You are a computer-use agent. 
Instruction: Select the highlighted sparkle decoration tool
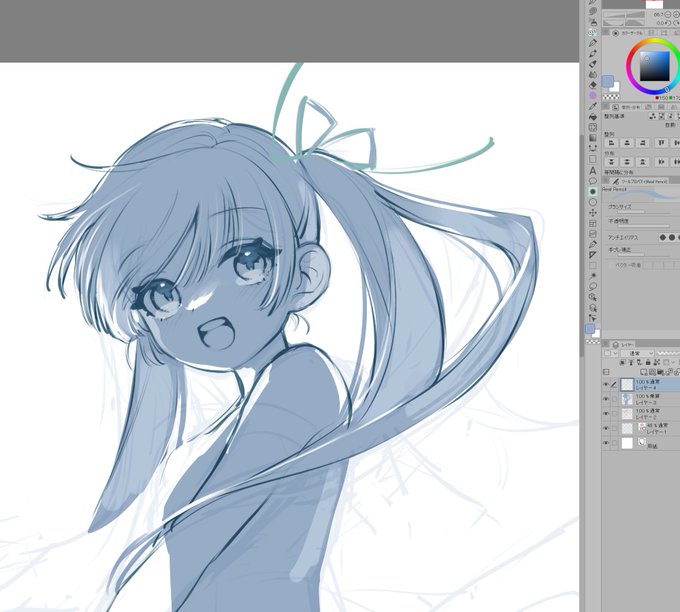click(x=593, y=33)
